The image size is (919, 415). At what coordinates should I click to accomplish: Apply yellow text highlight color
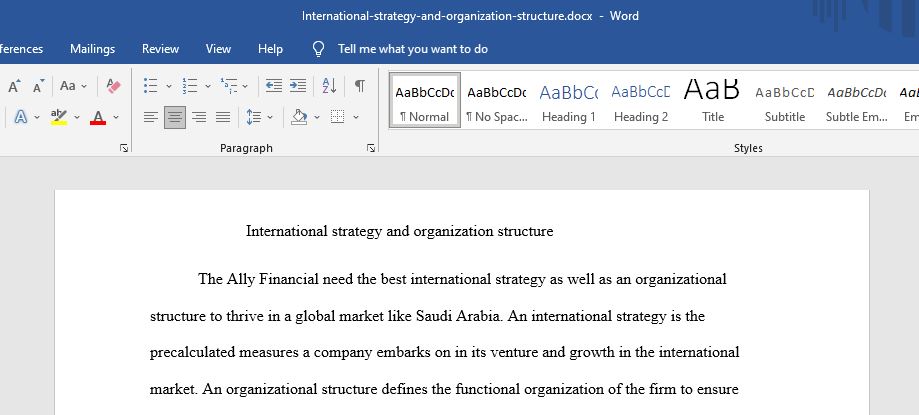[x=59, y=117]
